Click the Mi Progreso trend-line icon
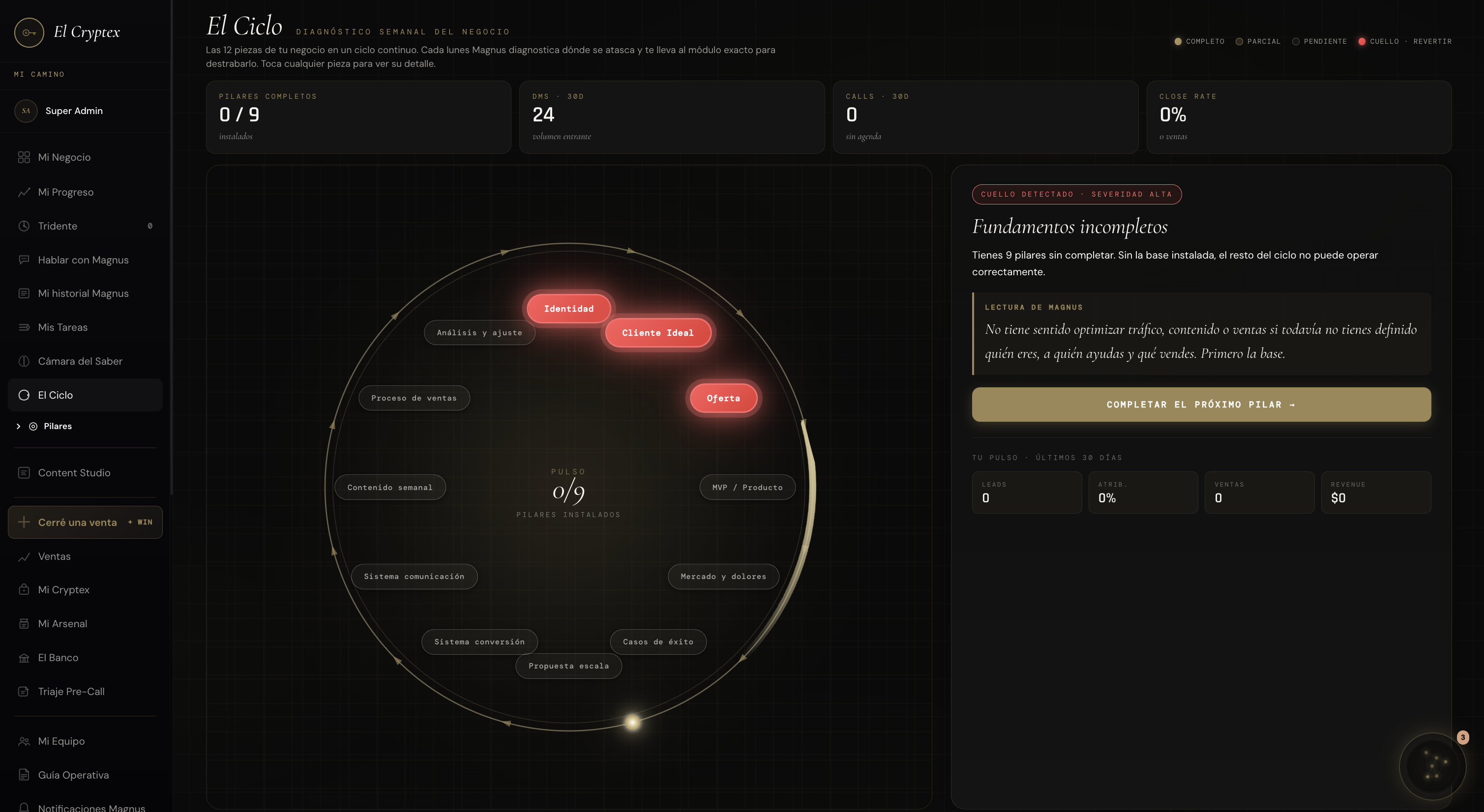Viewport: 1484px width, 812px height. point(24,192)
